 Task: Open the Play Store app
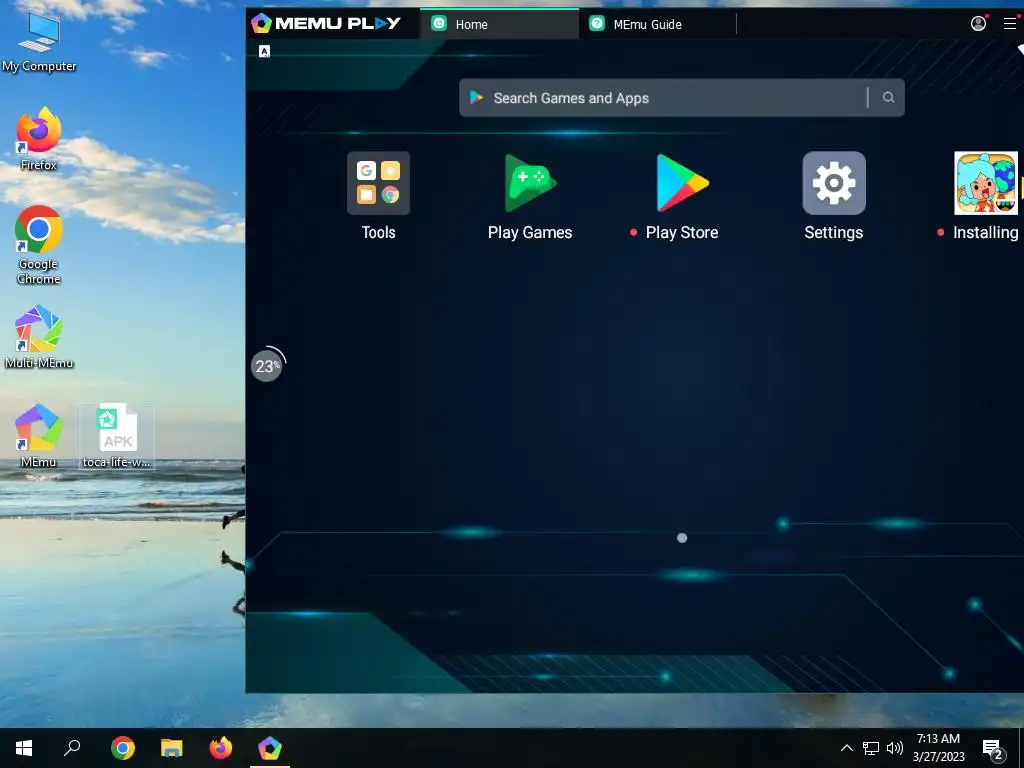[682, 184]
